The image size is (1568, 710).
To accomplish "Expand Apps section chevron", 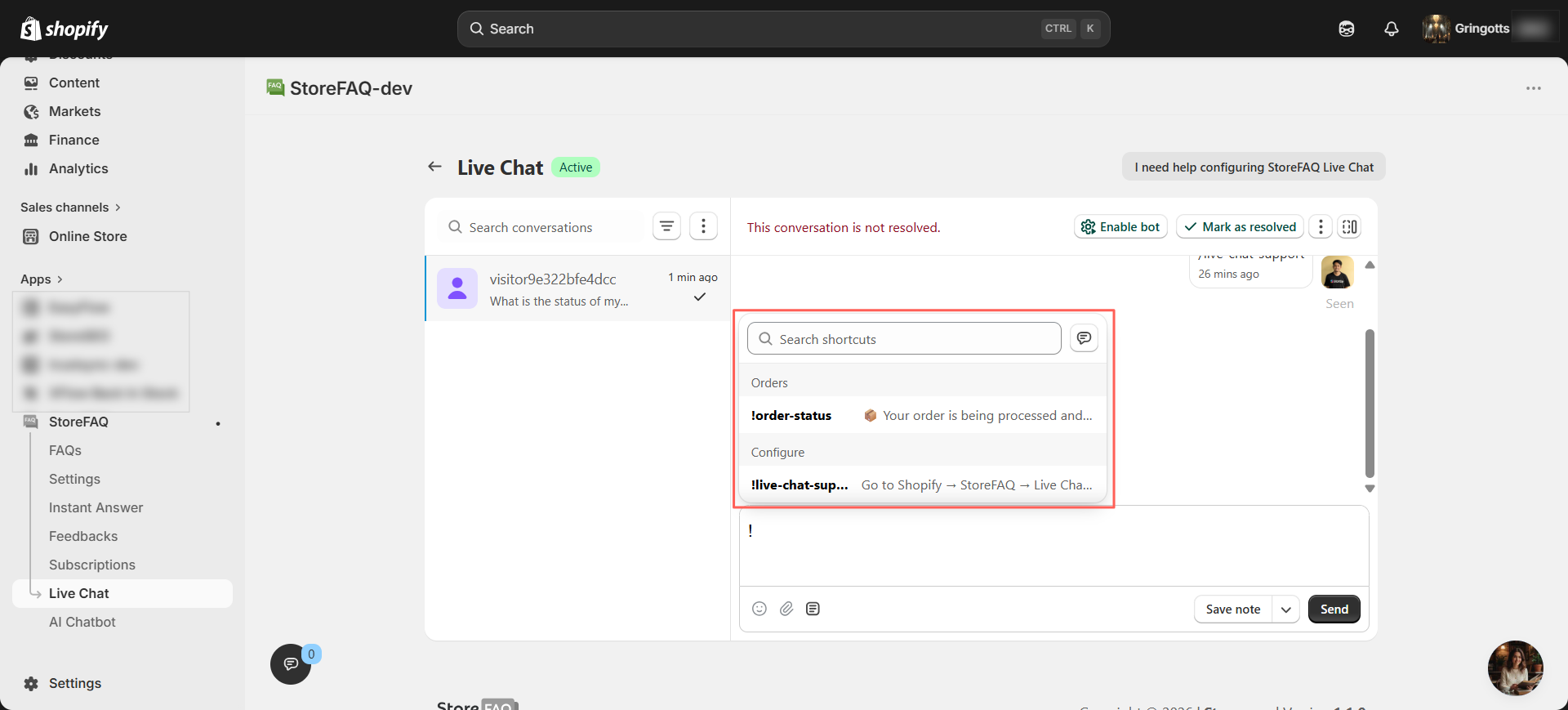I will pos(60,279).
